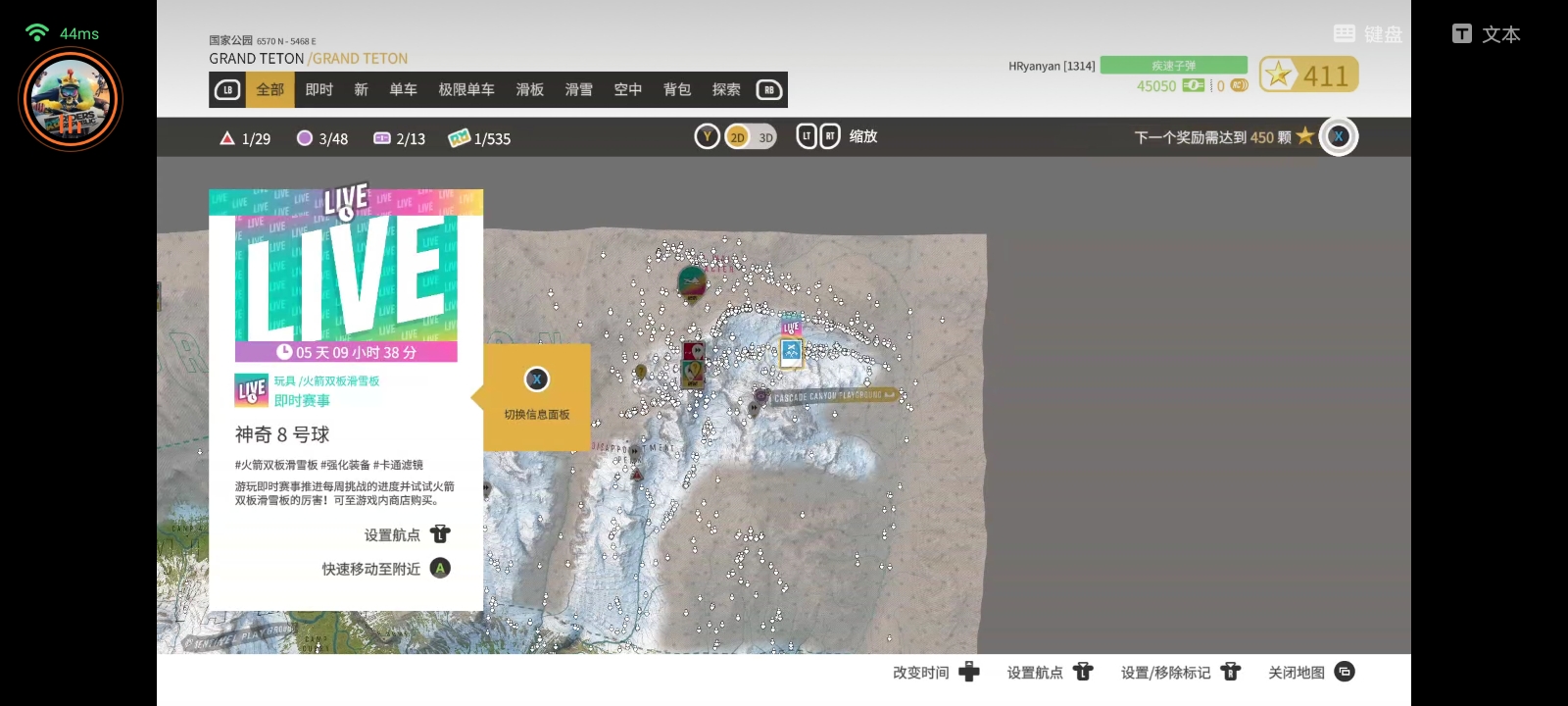Click the GRAND TETON location heading
The height and width of the screenshot is (706, 1568).
point(308,59)
